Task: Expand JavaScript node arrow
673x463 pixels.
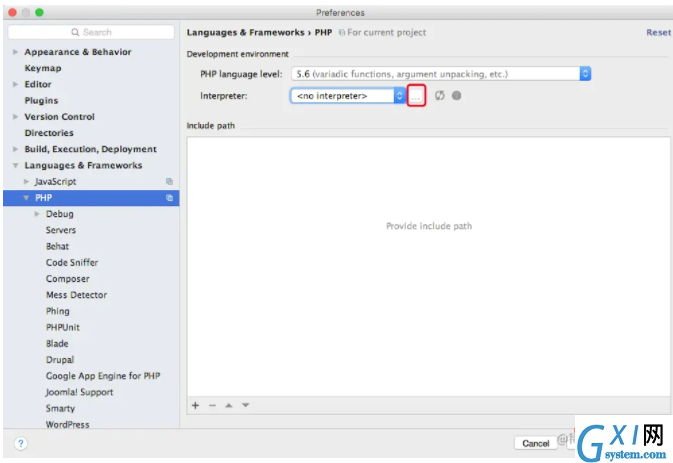Action: pyautogui.click(x=27, y=182)
